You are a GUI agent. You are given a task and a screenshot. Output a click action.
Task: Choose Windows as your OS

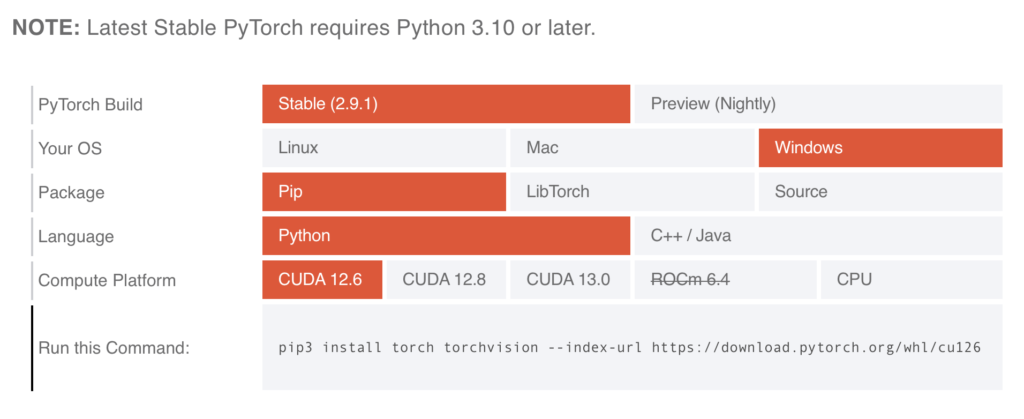click(880, 147)
